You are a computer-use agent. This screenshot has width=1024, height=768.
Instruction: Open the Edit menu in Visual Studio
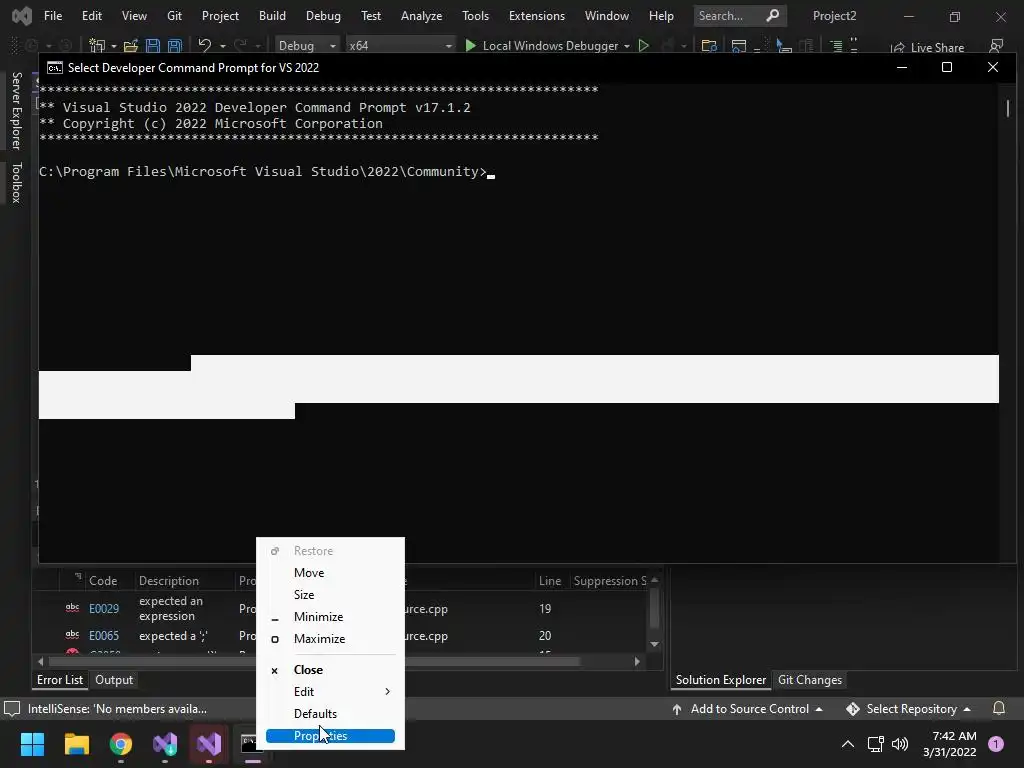pos(91,16)
